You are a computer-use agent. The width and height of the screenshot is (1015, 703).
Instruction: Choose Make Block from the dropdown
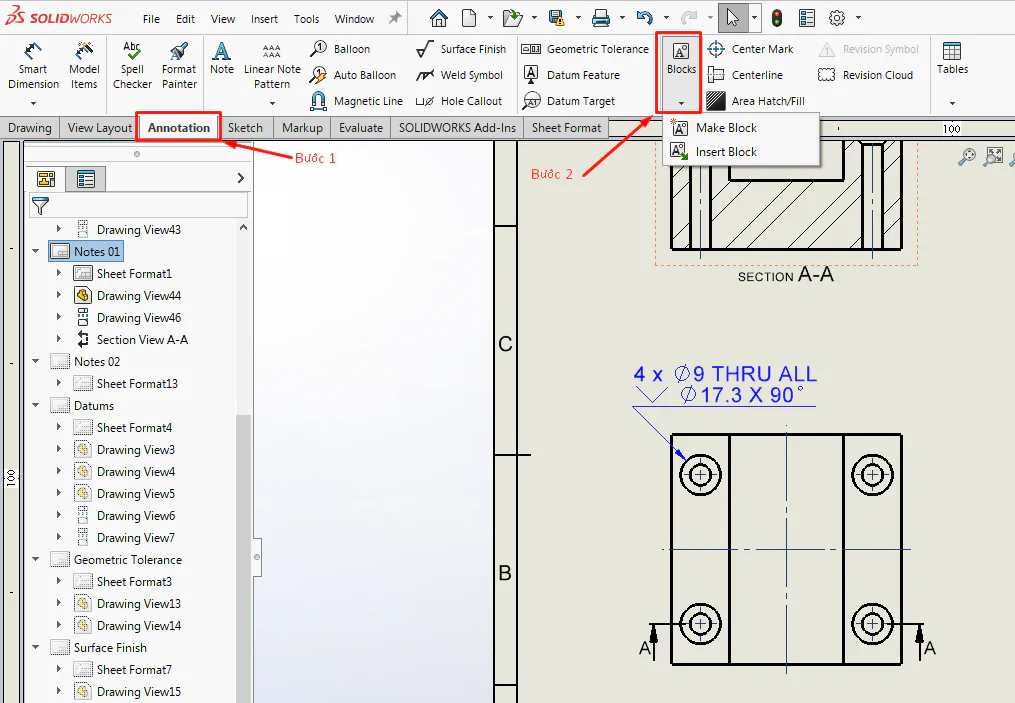click(x=742, y=128)
